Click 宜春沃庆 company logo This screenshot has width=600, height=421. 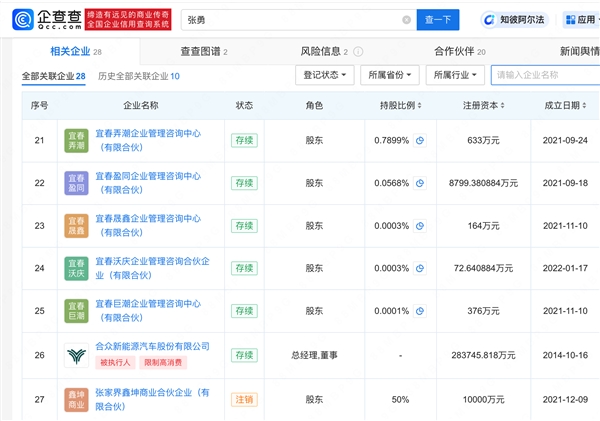click(76, 268)
